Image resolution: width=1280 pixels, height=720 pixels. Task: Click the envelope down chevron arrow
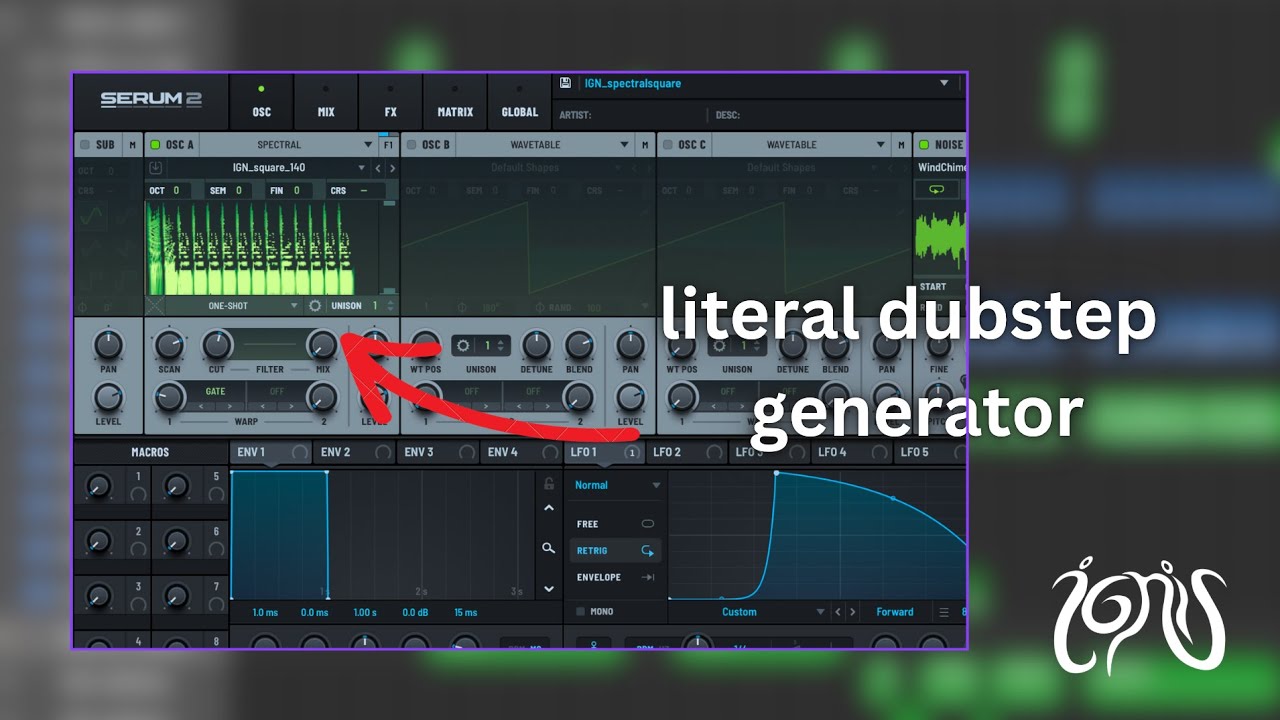[x=548, y=589]
